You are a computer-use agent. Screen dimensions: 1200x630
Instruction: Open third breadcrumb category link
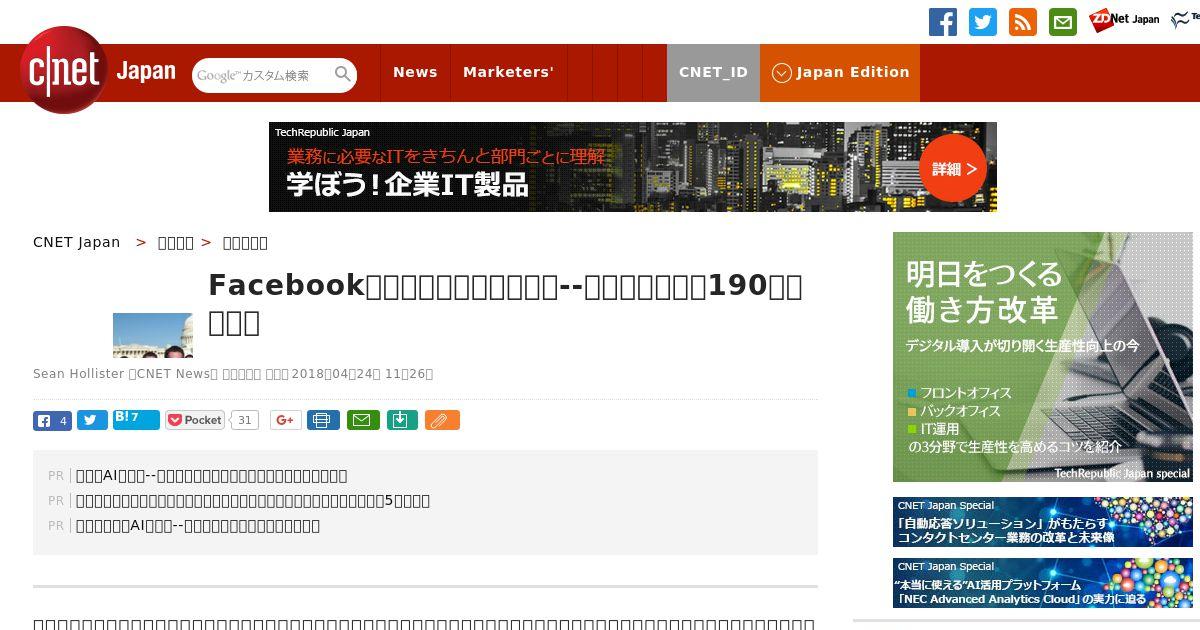245,242
